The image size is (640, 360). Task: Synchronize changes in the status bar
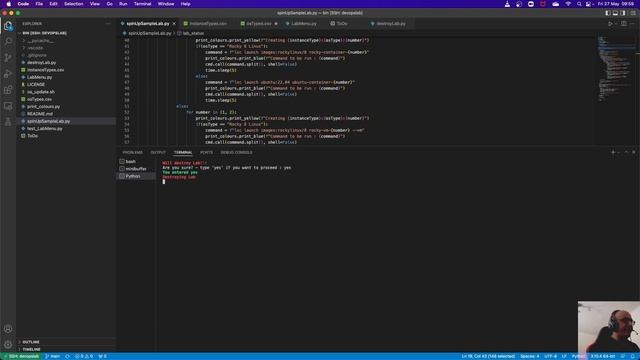[x=67, y=356]
